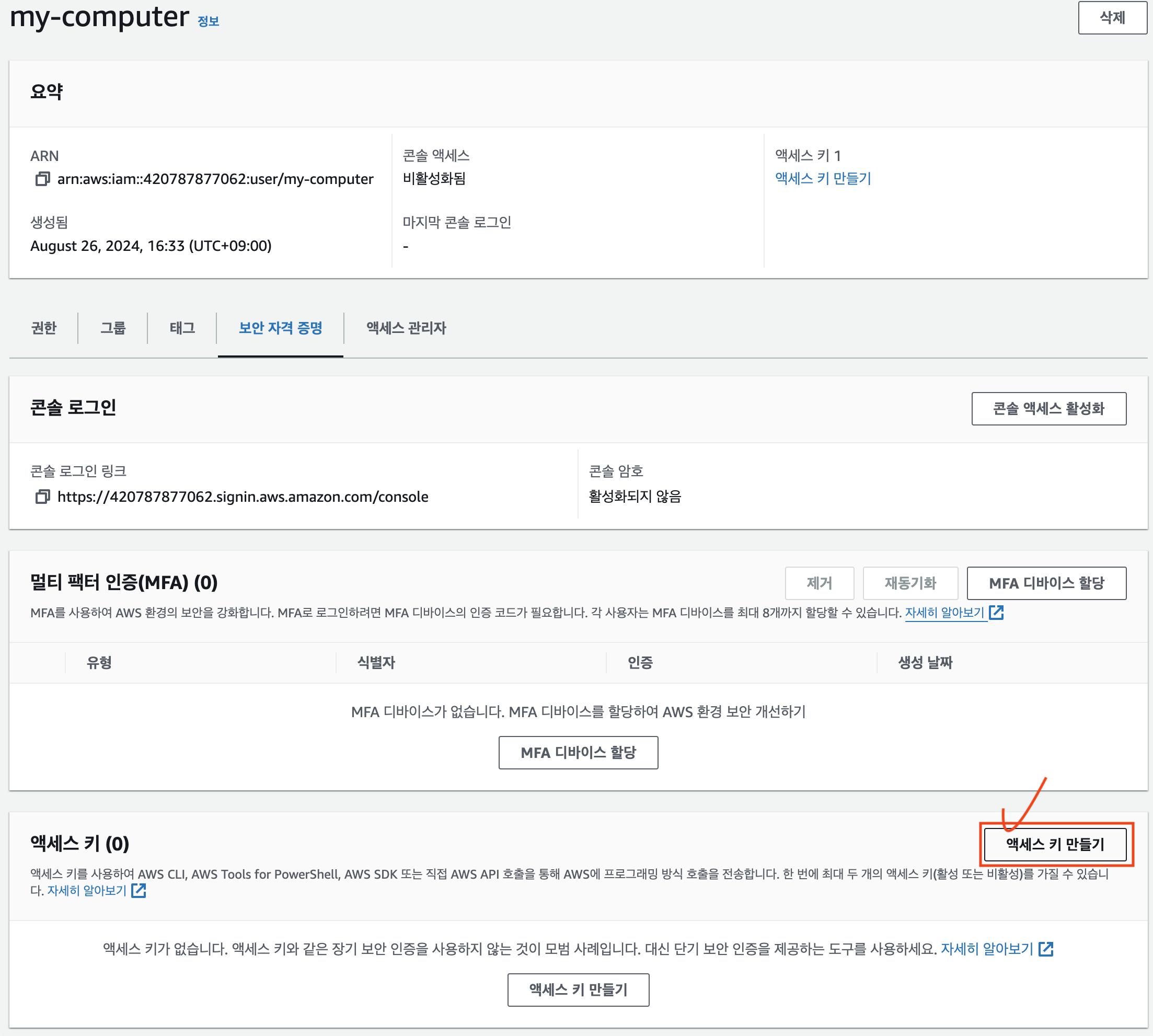Image resolution: width=1153 pixels, height=1036 pixels.
Task: Open the 정보 info link near title
Action: coord(209,21)
